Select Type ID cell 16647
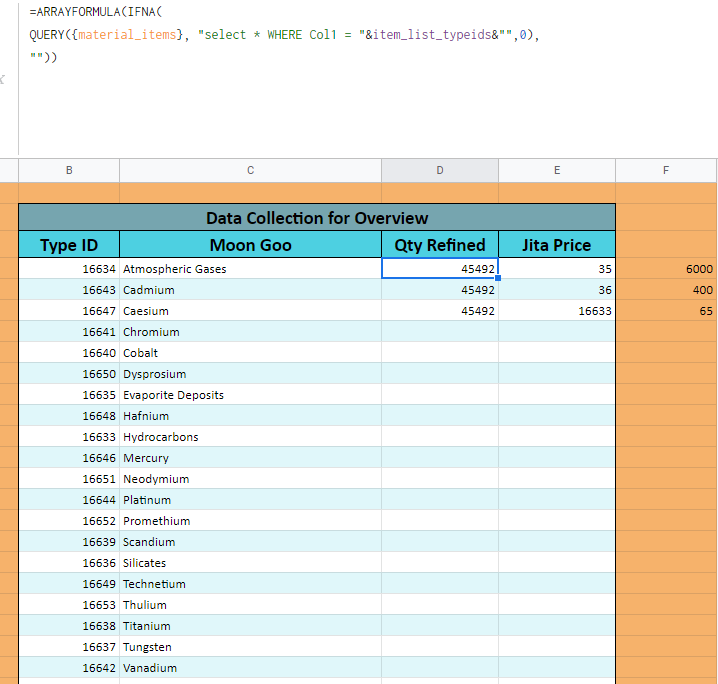The width and height of the screenshot is (718, 684). 69,311
